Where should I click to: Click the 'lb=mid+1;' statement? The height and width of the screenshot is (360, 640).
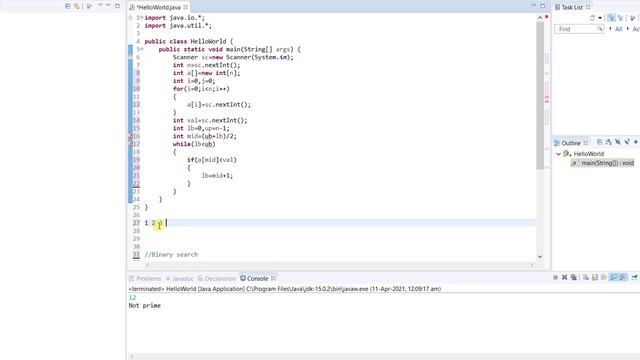[217, 176]
